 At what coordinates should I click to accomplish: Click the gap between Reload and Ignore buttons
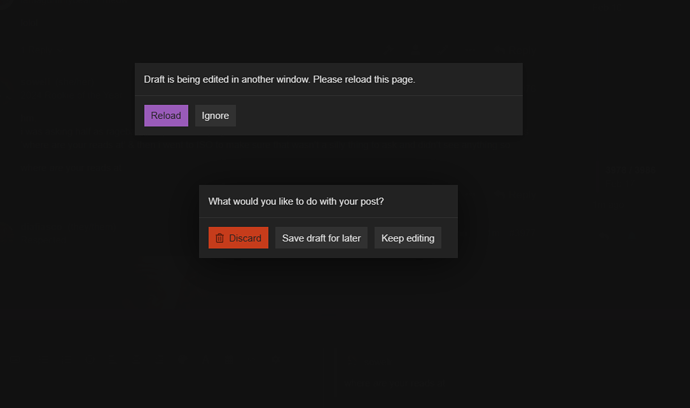[x=191, y=116]
